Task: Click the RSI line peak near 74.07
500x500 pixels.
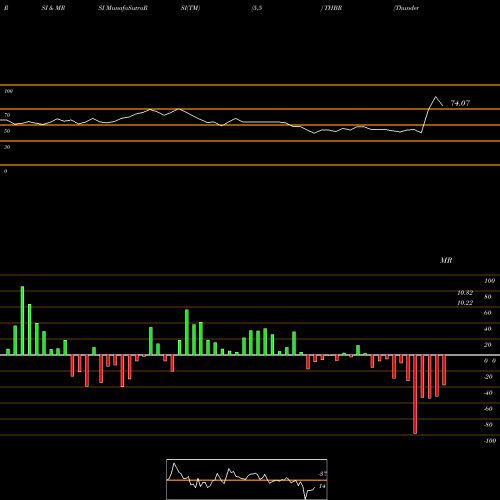Action: (435, 97)
